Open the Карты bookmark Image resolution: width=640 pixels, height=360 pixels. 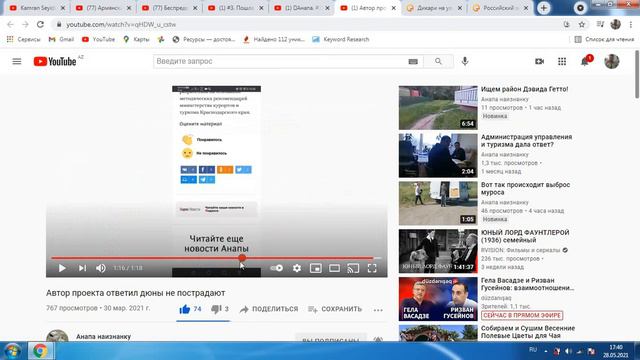tap(136, 39)
